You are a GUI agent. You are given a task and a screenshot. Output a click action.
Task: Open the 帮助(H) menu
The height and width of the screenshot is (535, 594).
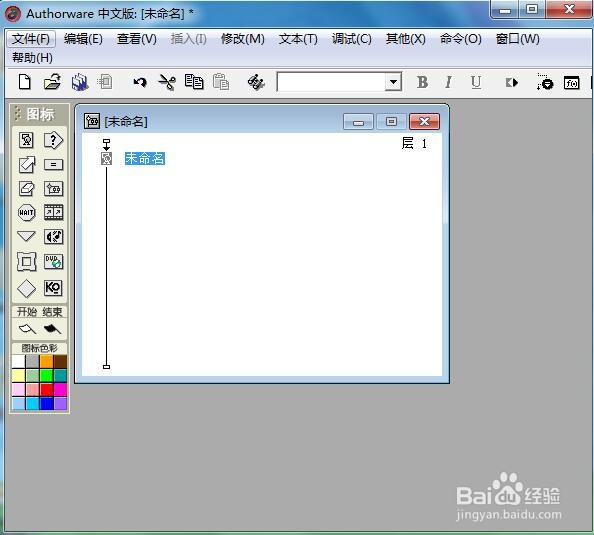pyautogui.click(x=32, y=58)
